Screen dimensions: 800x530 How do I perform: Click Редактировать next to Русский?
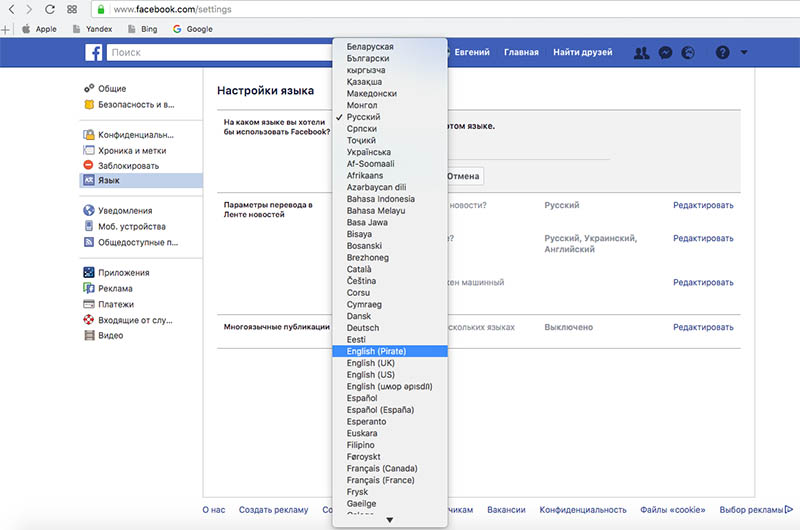coord(703,205)
